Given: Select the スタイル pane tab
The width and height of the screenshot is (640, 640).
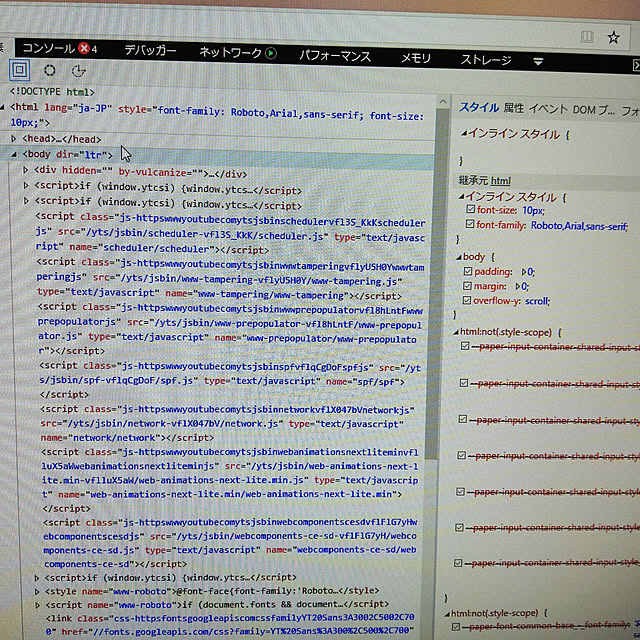Looking at the screenshot, I should [479, 108].
